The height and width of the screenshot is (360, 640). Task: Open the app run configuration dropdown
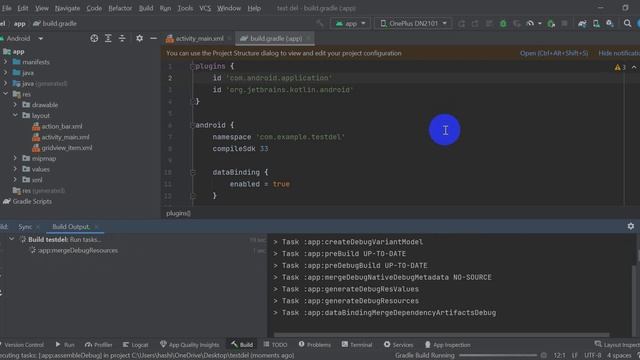[350, 24]
